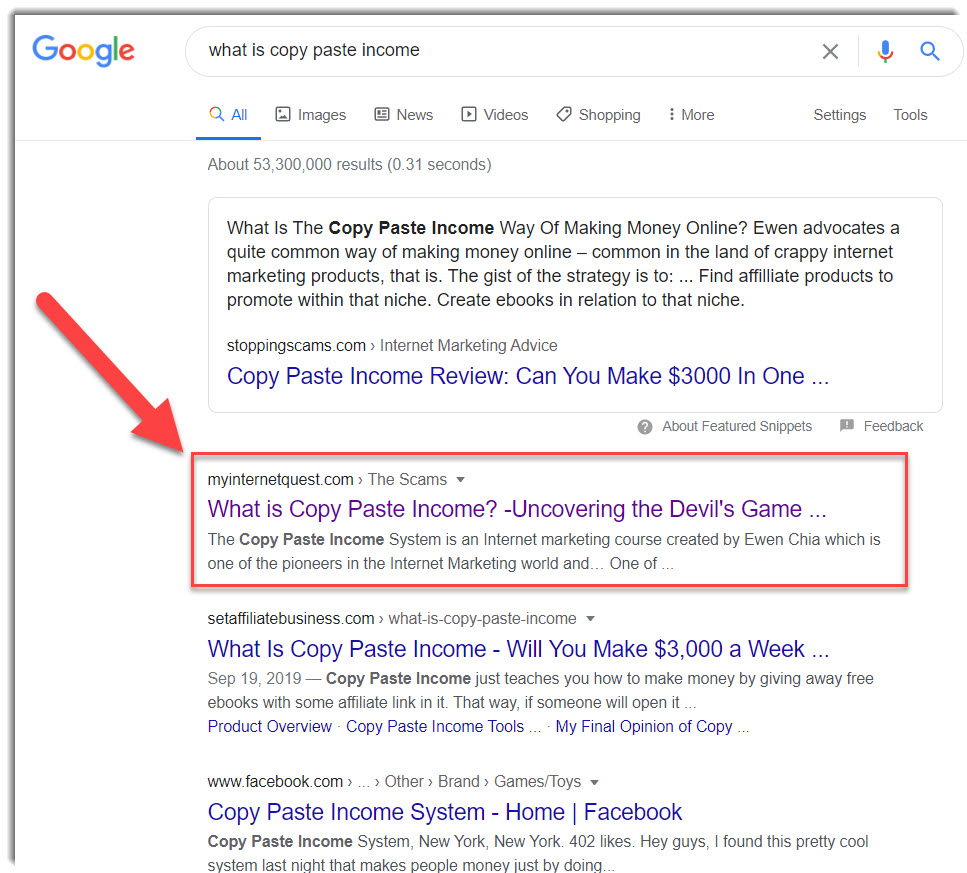This screenshot has height=873, width=967.
Task: Switch to the Videos tab
Action: (x=495, y=115)
